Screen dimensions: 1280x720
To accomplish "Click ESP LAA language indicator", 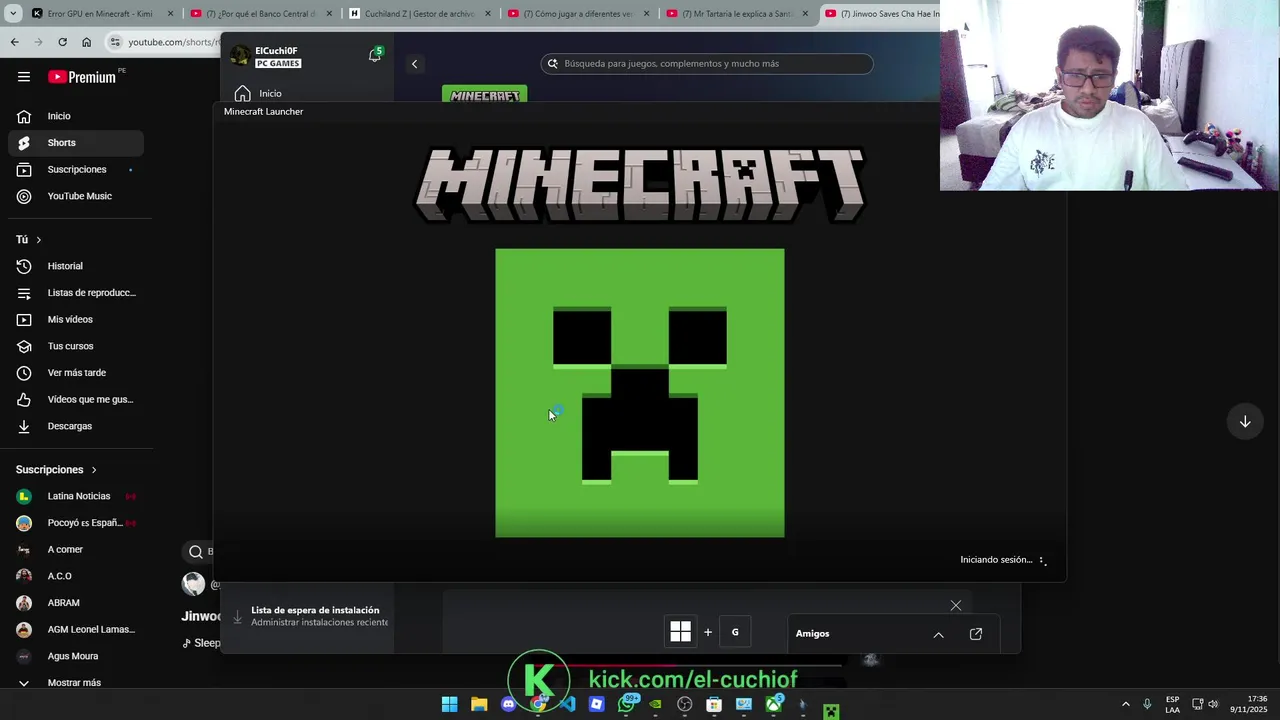I will (1172, 704).
